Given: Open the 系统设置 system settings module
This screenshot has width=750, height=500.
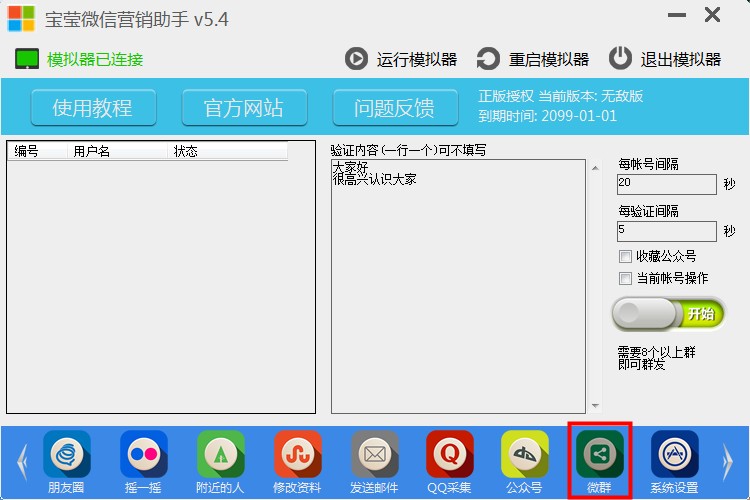Looking at the screenshot, I should [x=674, y=455].
